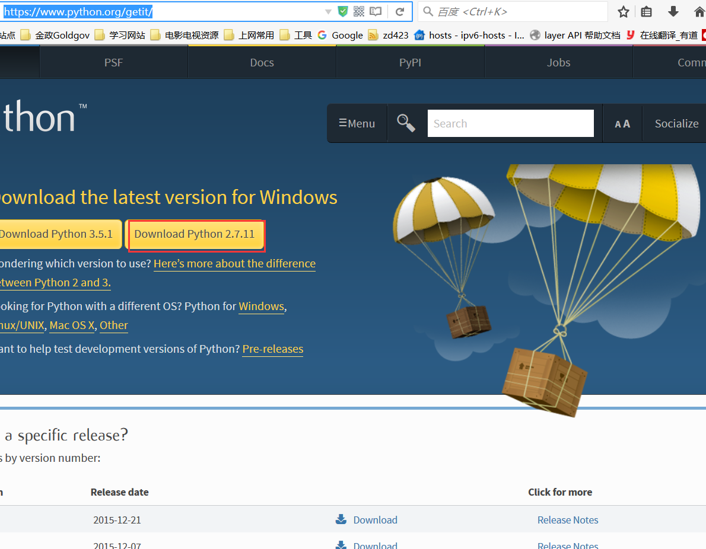Open downloads arrow icon

673,12
